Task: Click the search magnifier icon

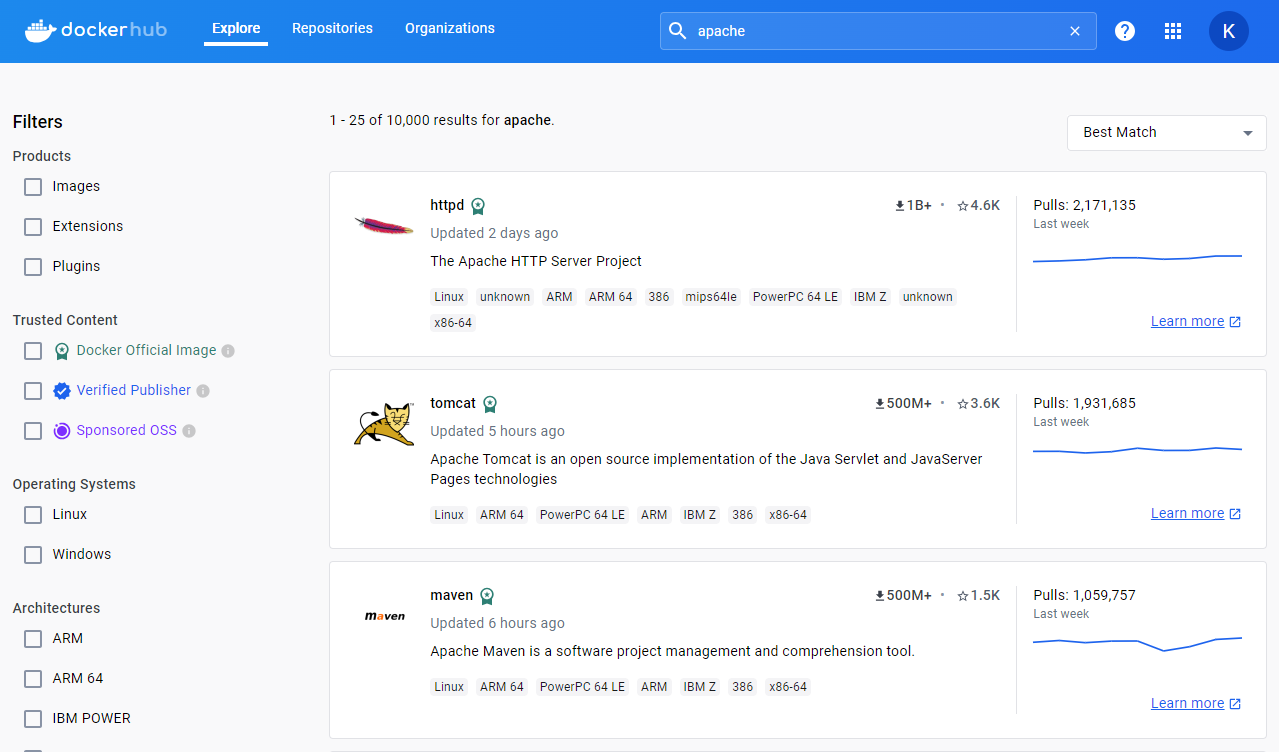Action: tap(678, 31)
